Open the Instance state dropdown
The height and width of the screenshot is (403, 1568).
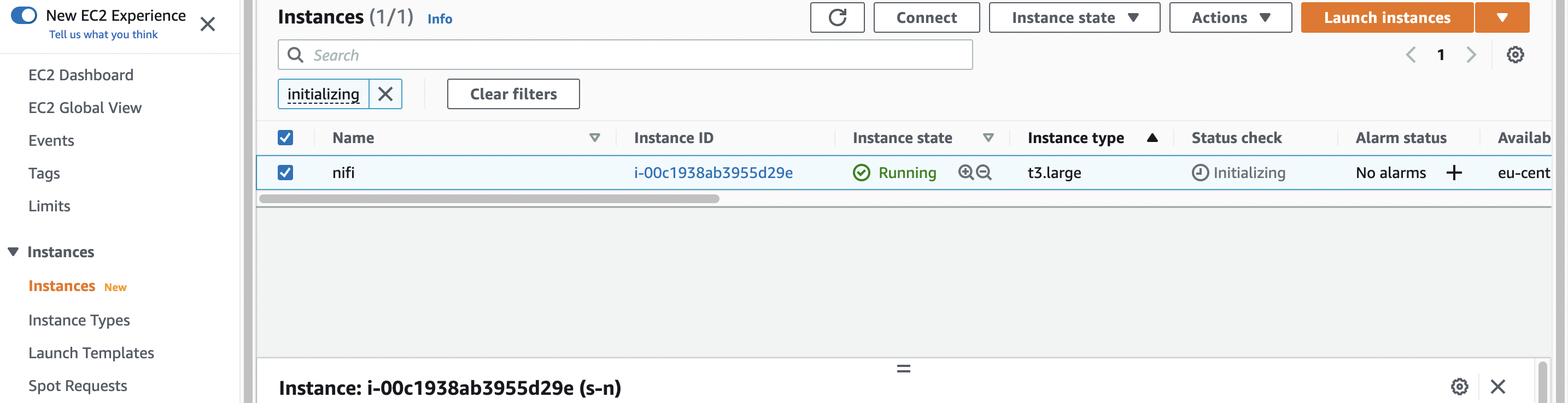(x=1074, y=17)
